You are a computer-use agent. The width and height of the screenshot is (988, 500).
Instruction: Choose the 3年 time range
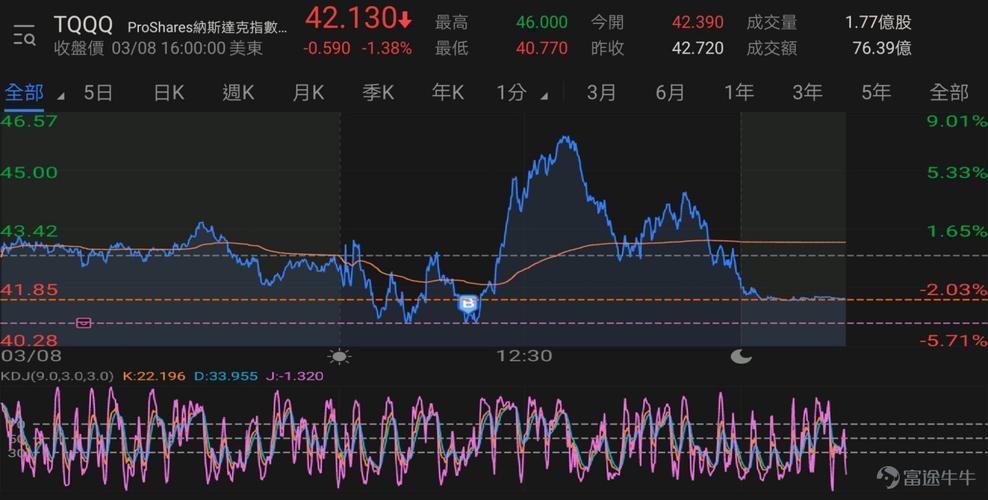point(807,93)
